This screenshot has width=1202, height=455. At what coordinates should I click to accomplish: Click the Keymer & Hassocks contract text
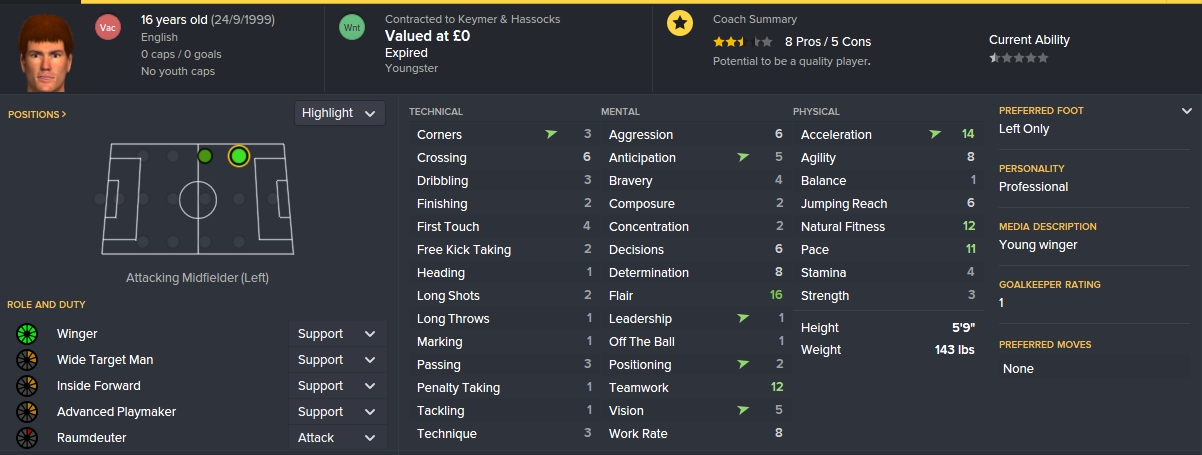(x=472, y=19)
